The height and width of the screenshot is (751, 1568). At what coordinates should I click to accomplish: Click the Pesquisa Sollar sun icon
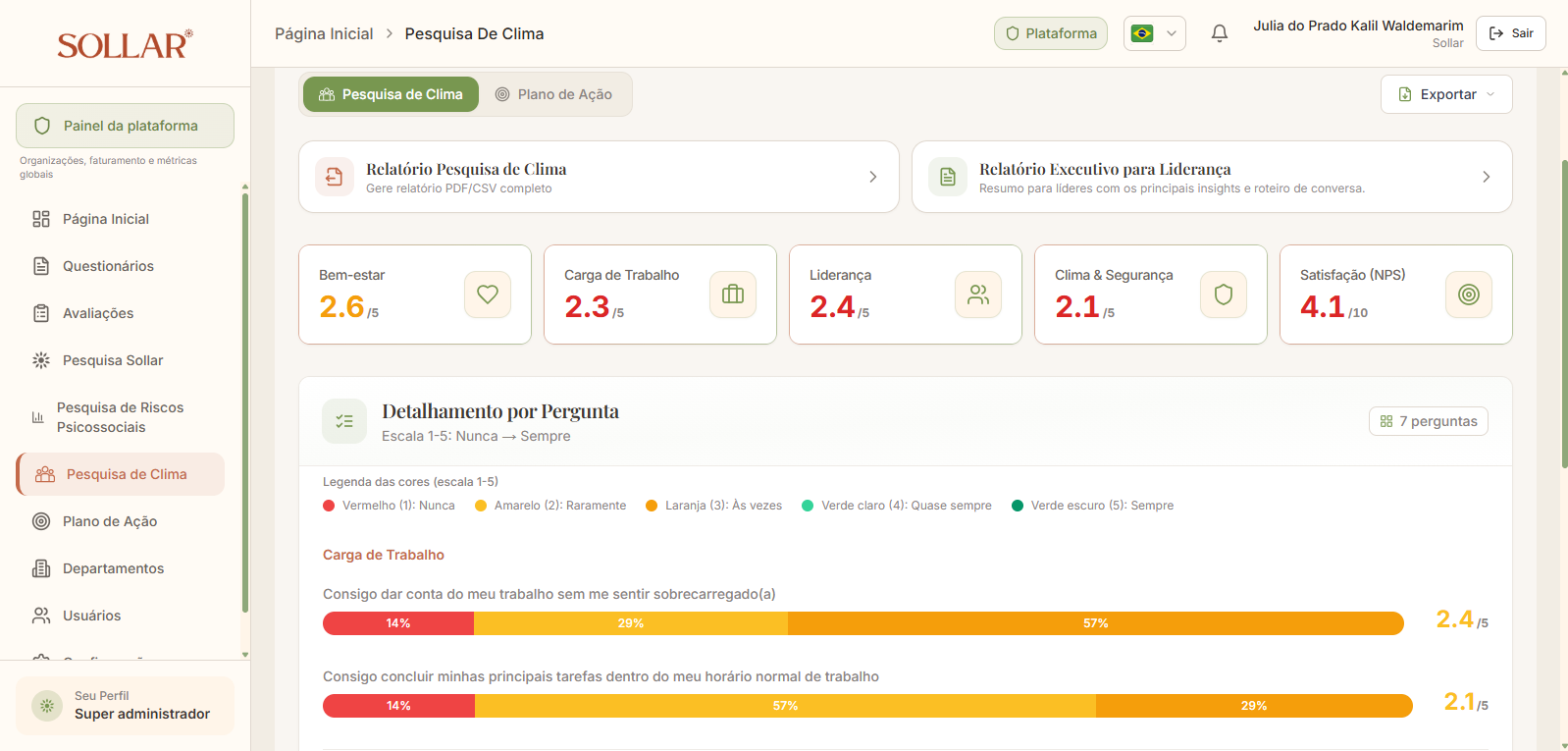(41, 360)
